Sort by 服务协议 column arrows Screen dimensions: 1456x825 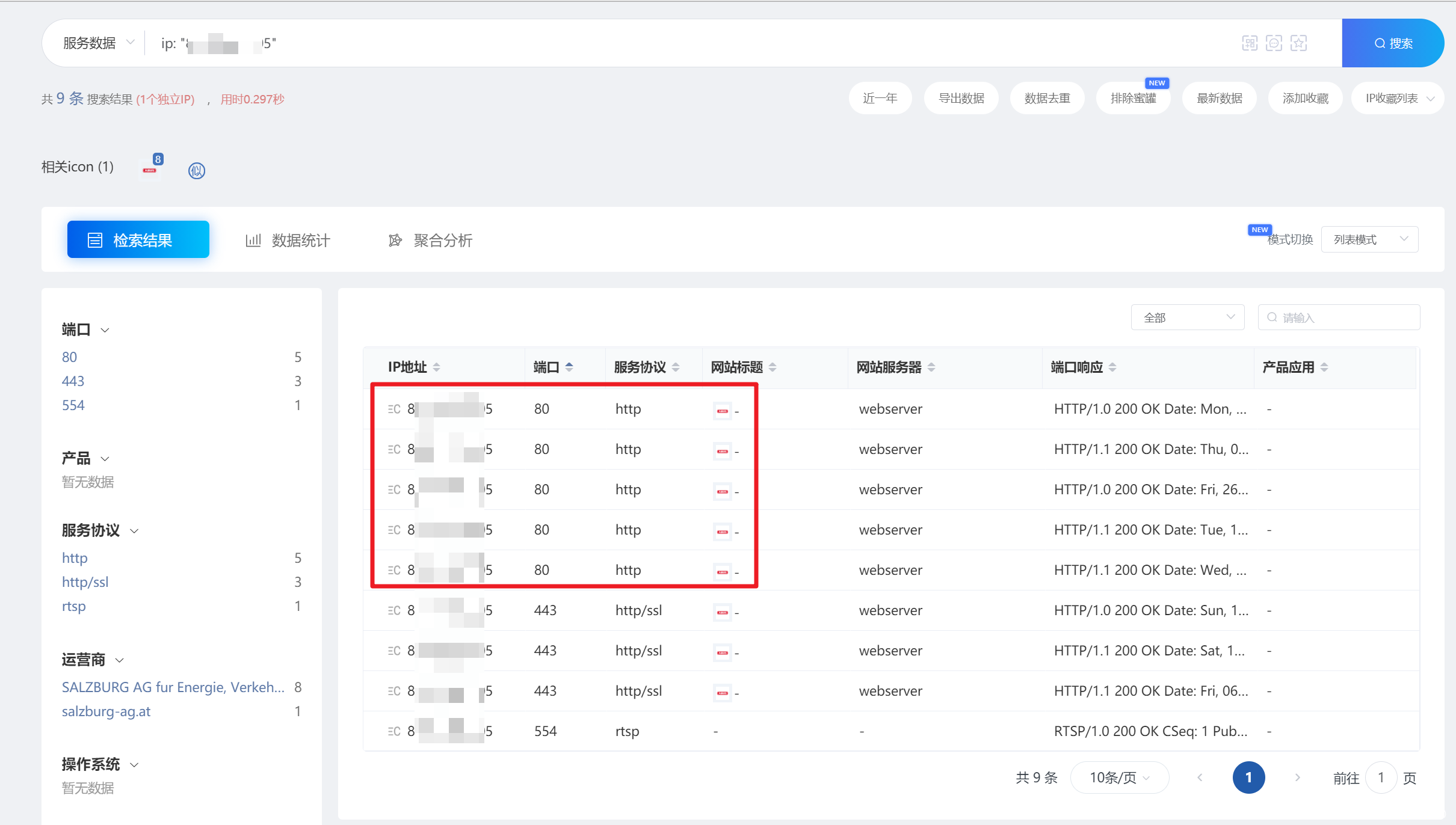[x=676, y=367]
